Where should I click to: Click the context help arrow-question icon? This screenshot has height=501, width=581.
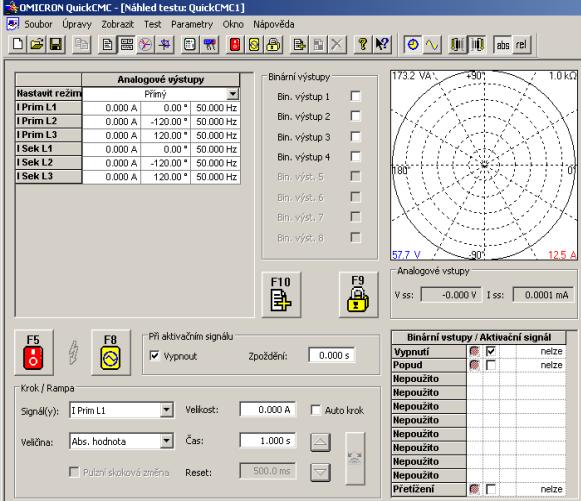pos(382,45)
